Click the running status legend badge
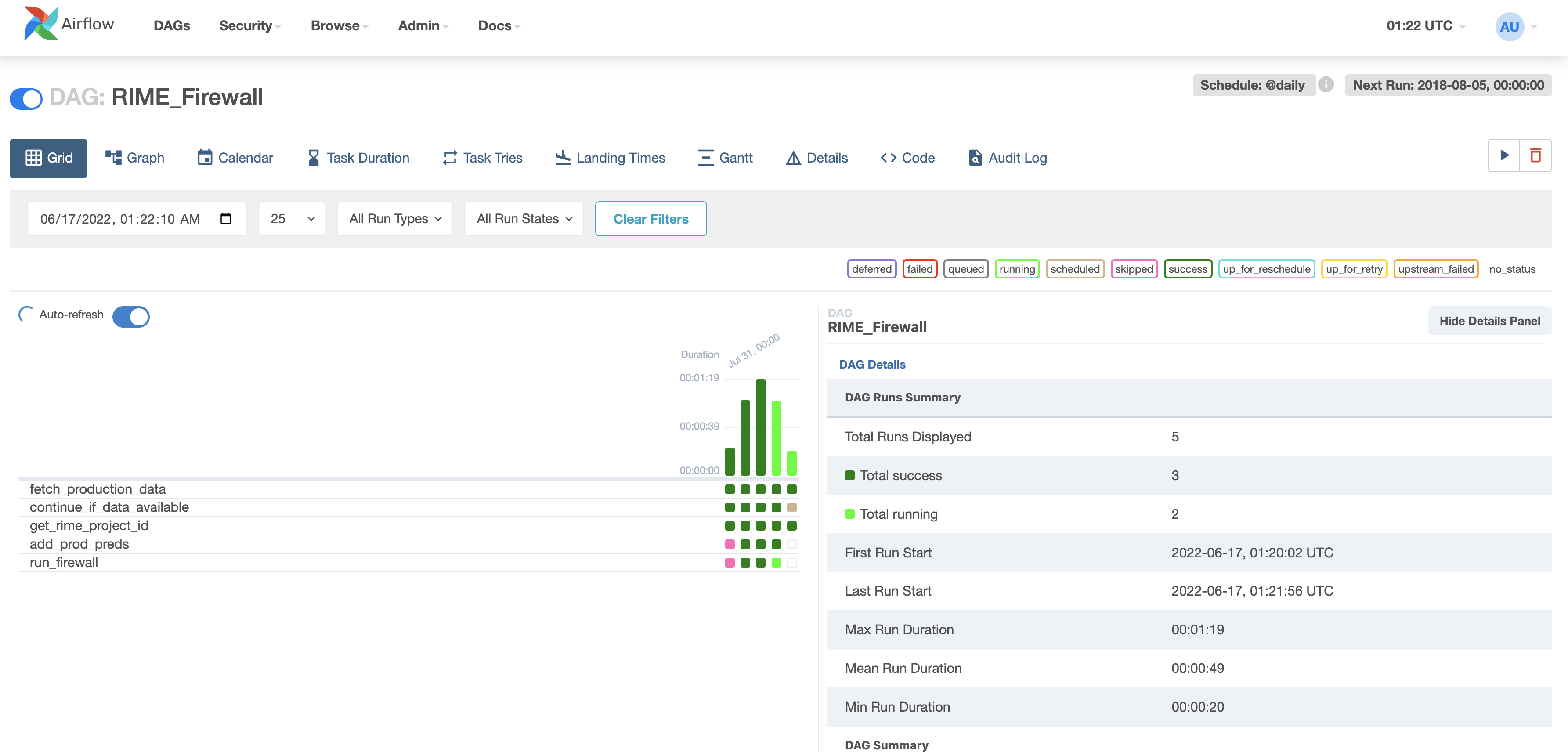1568x752 pixels. click(x=1016, y=269)
